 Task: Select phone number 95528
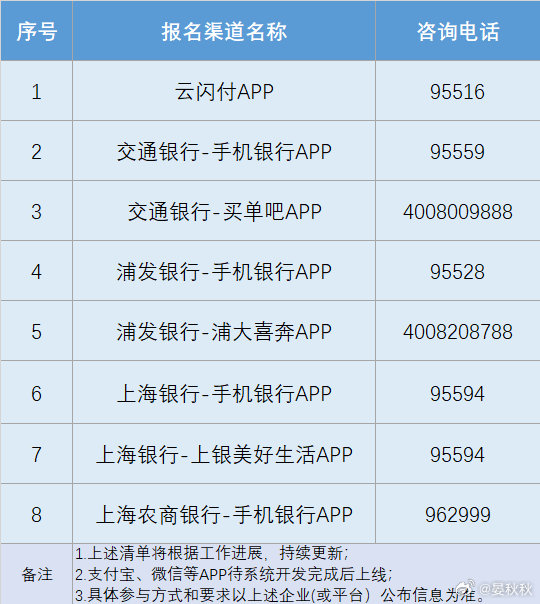[457, 272]
